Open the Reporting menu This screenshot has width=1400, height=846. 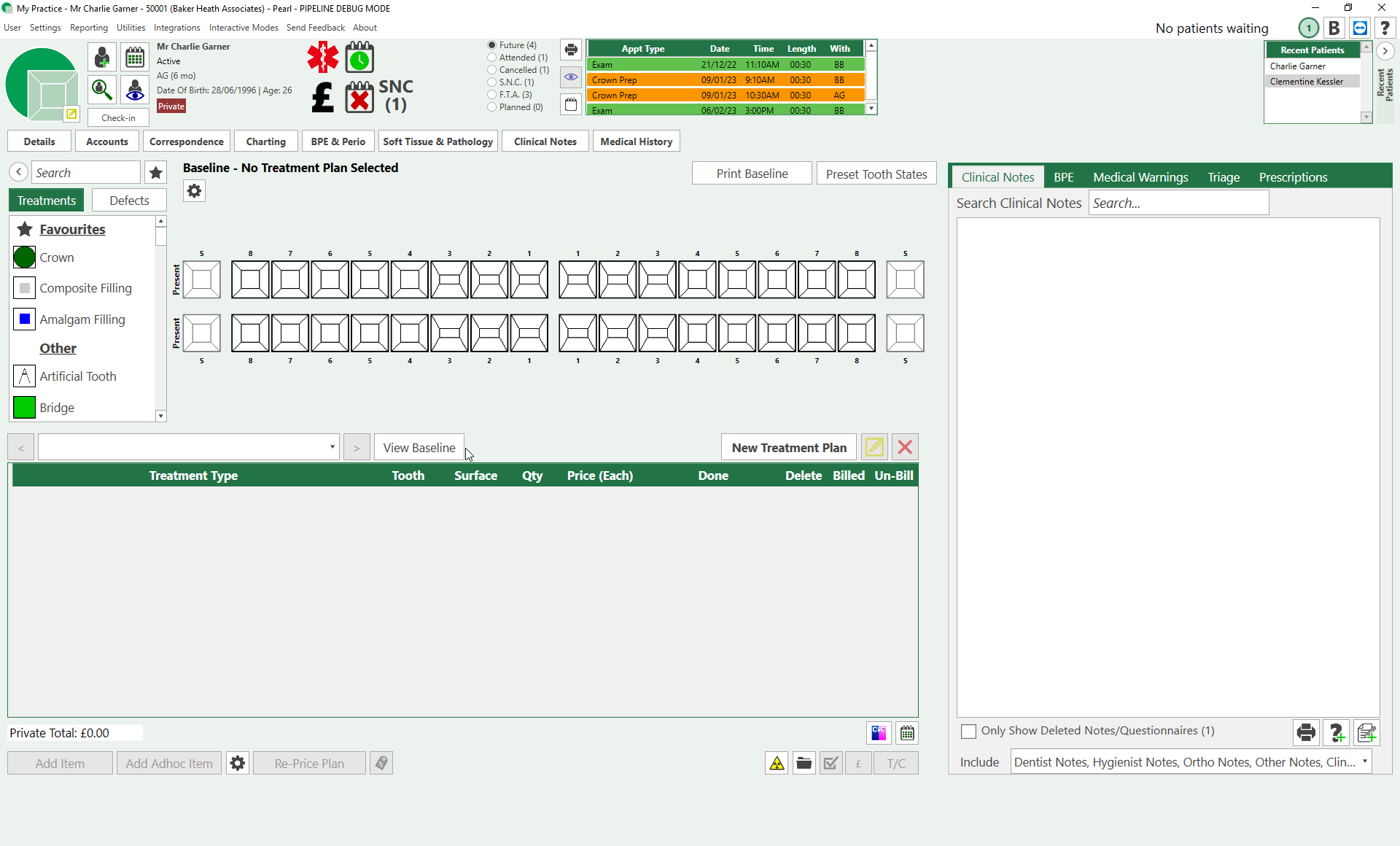coord(88,28)
